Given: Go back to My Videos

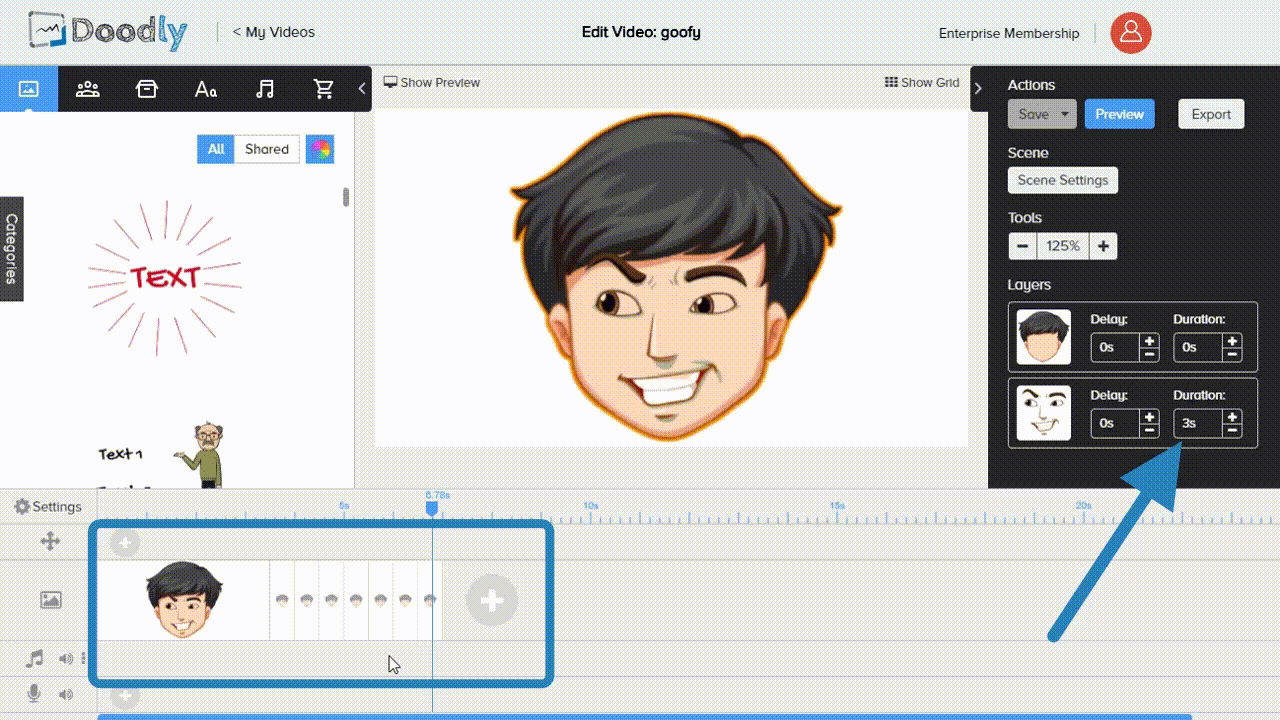Looking at the screenshot, I should (x=273, y=32).
